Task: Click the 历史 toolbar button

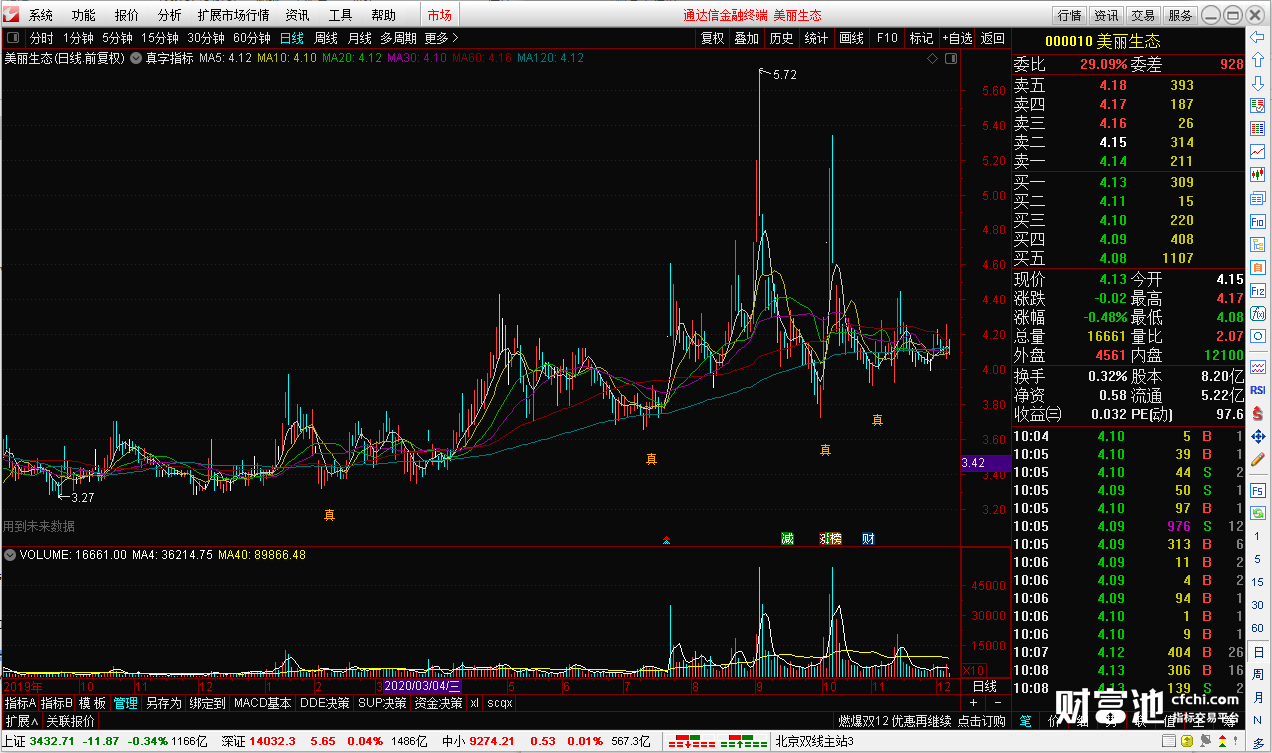Action: click(x=781, y=38)
